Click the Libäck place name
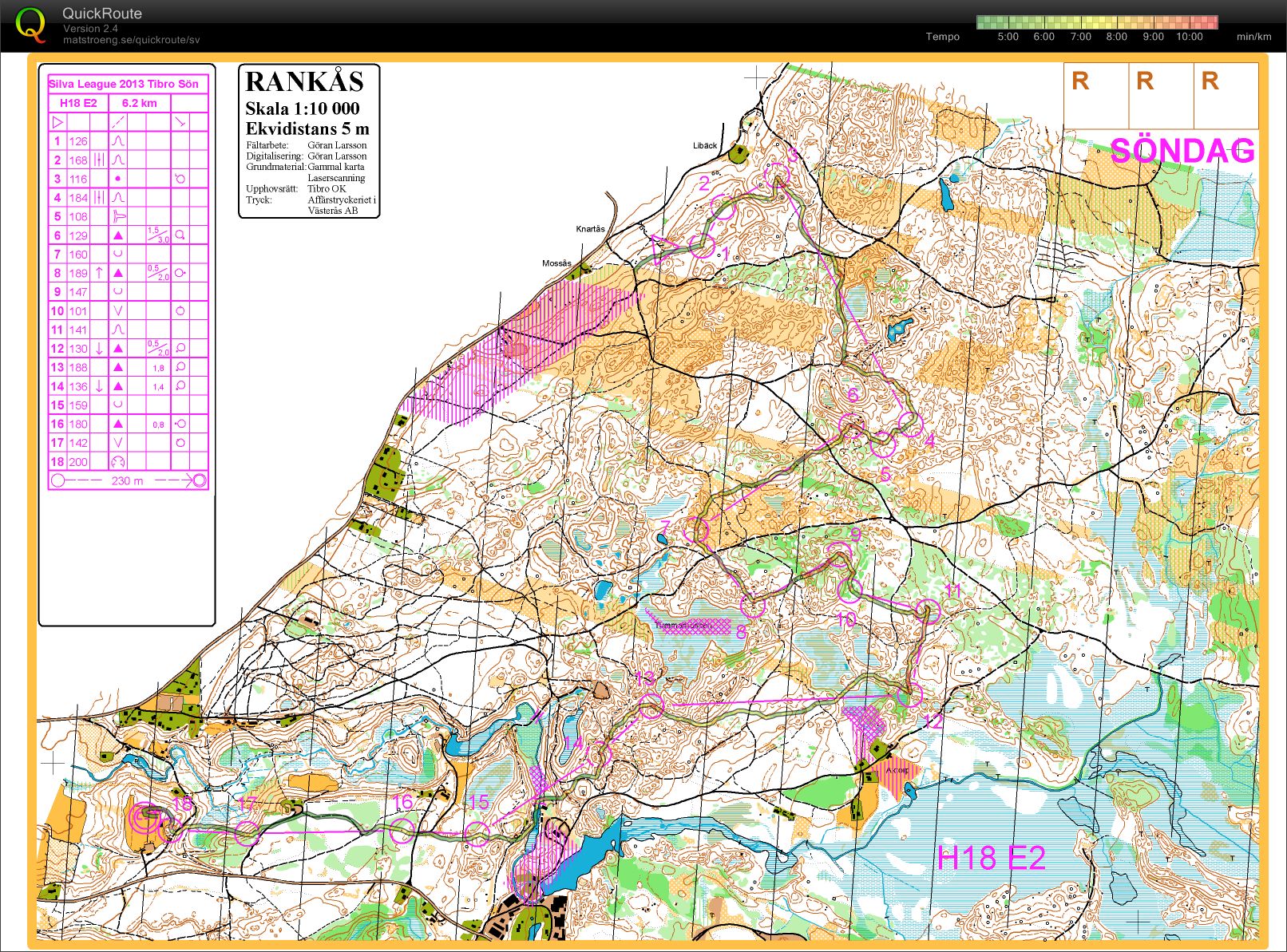The height and width of the screenshot is (952, 1287). [x=705, y=145]
